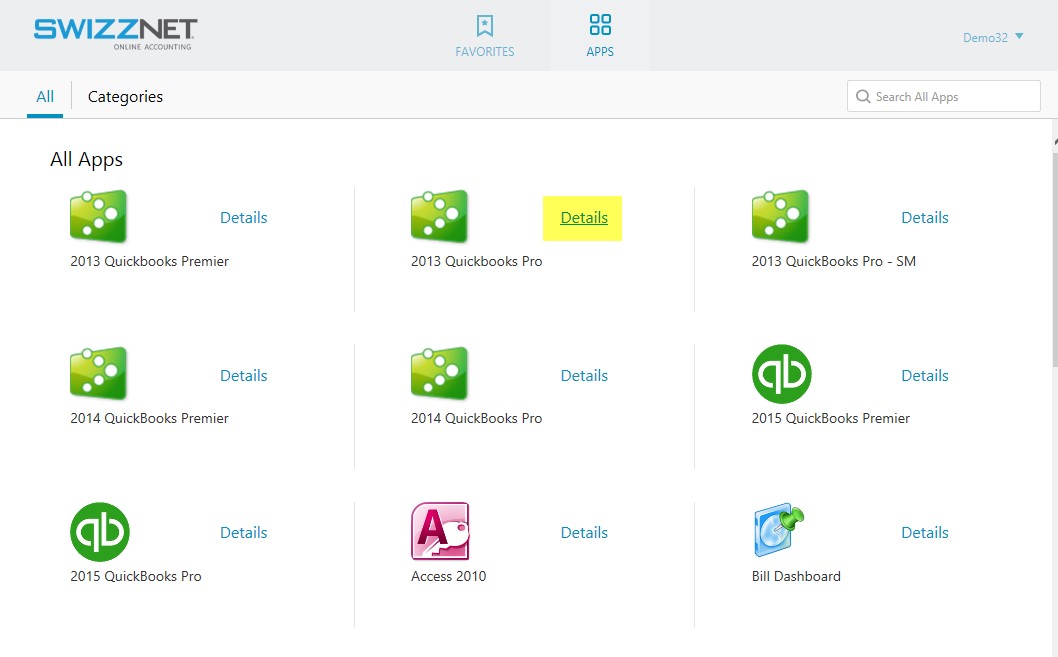Select the Access 2010 label
This screenshot has height=657, width=1058.
tap(449, 577)
